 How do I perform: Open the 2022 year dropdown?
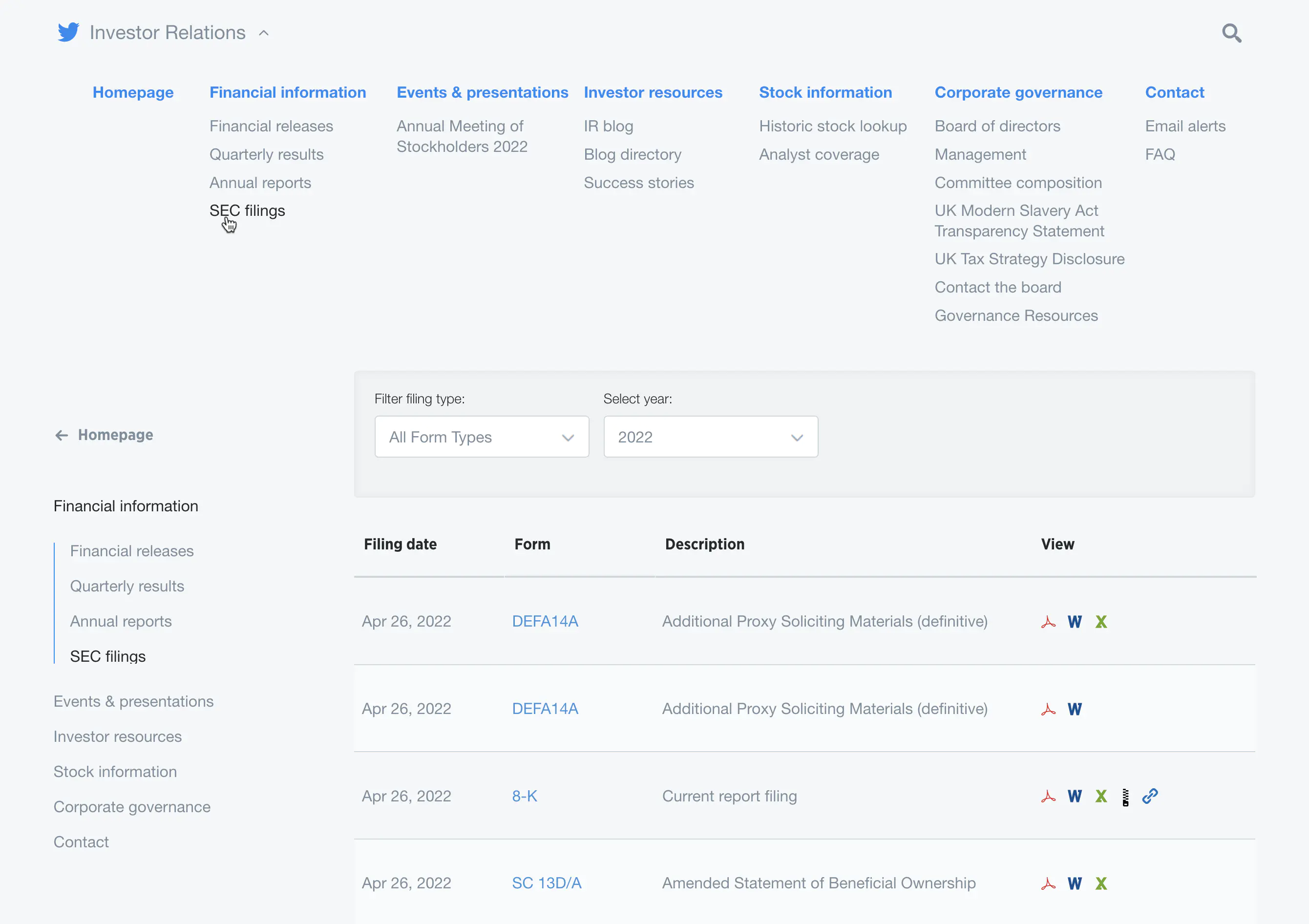click(710, 437)
